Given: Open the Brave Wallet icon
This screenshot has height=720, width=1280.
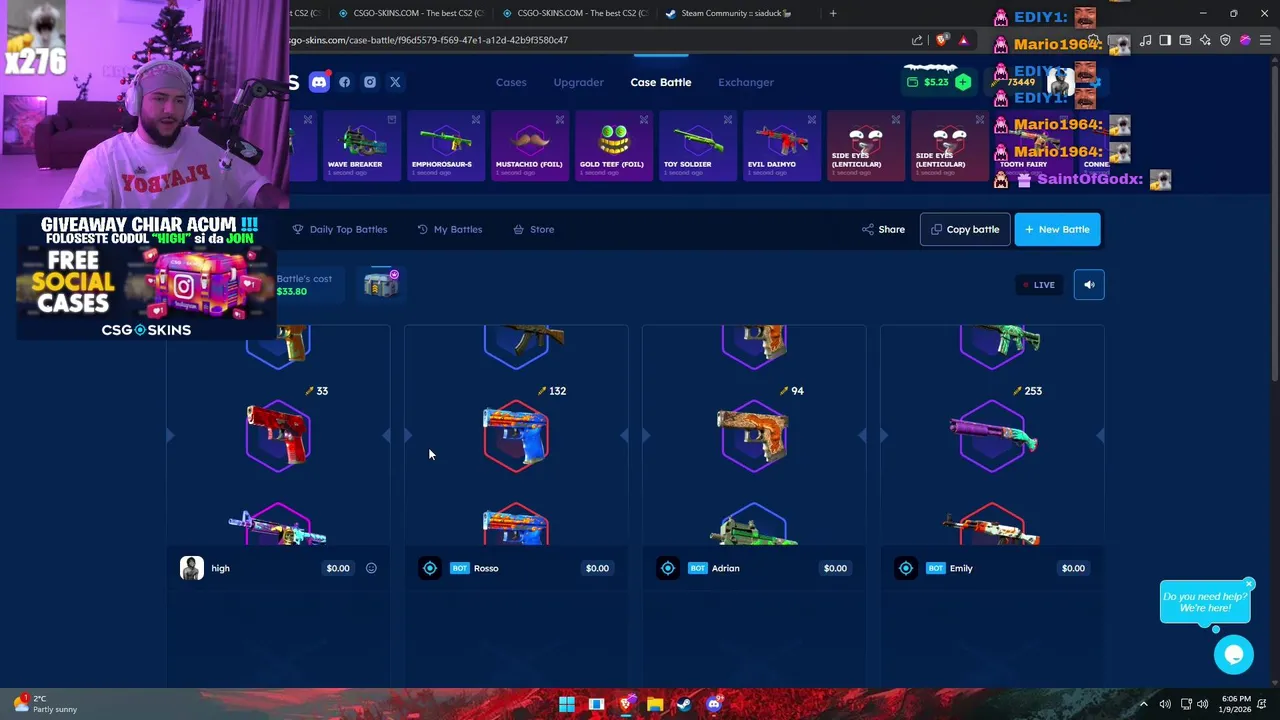Looking at the screenshot, I should [x=1185, y=40].
